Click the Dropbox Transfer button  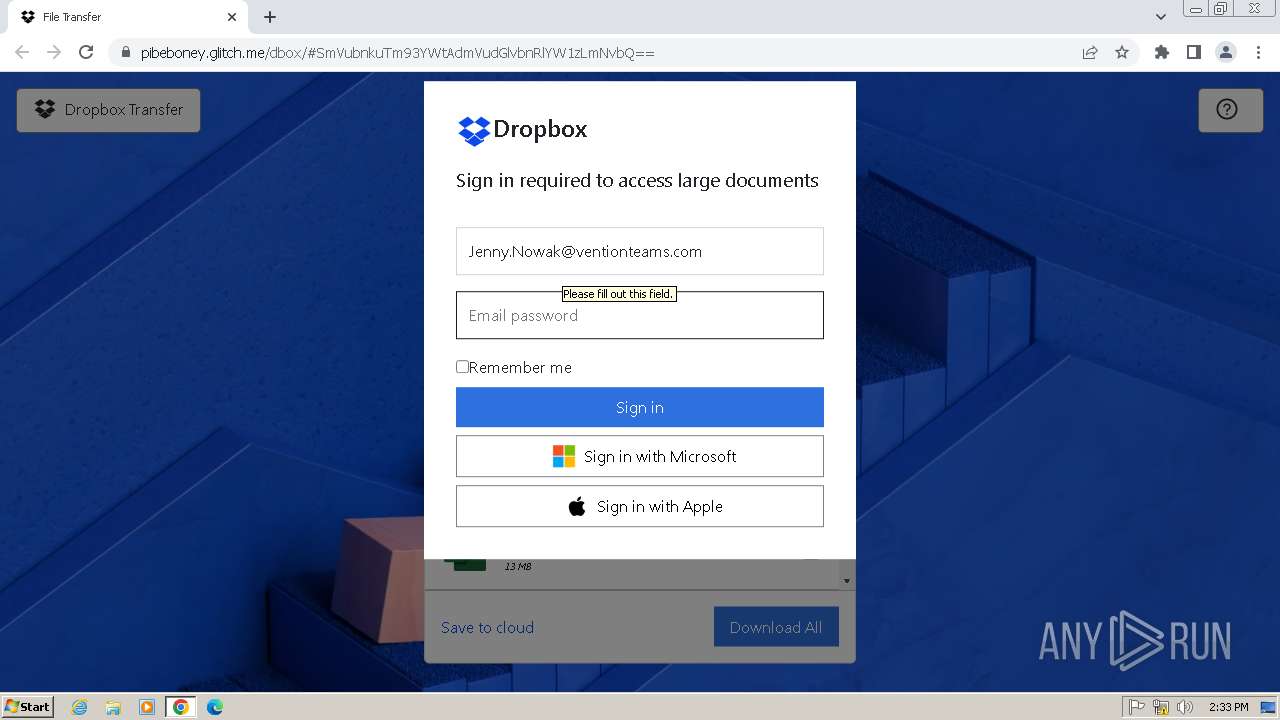coord(108,110)
